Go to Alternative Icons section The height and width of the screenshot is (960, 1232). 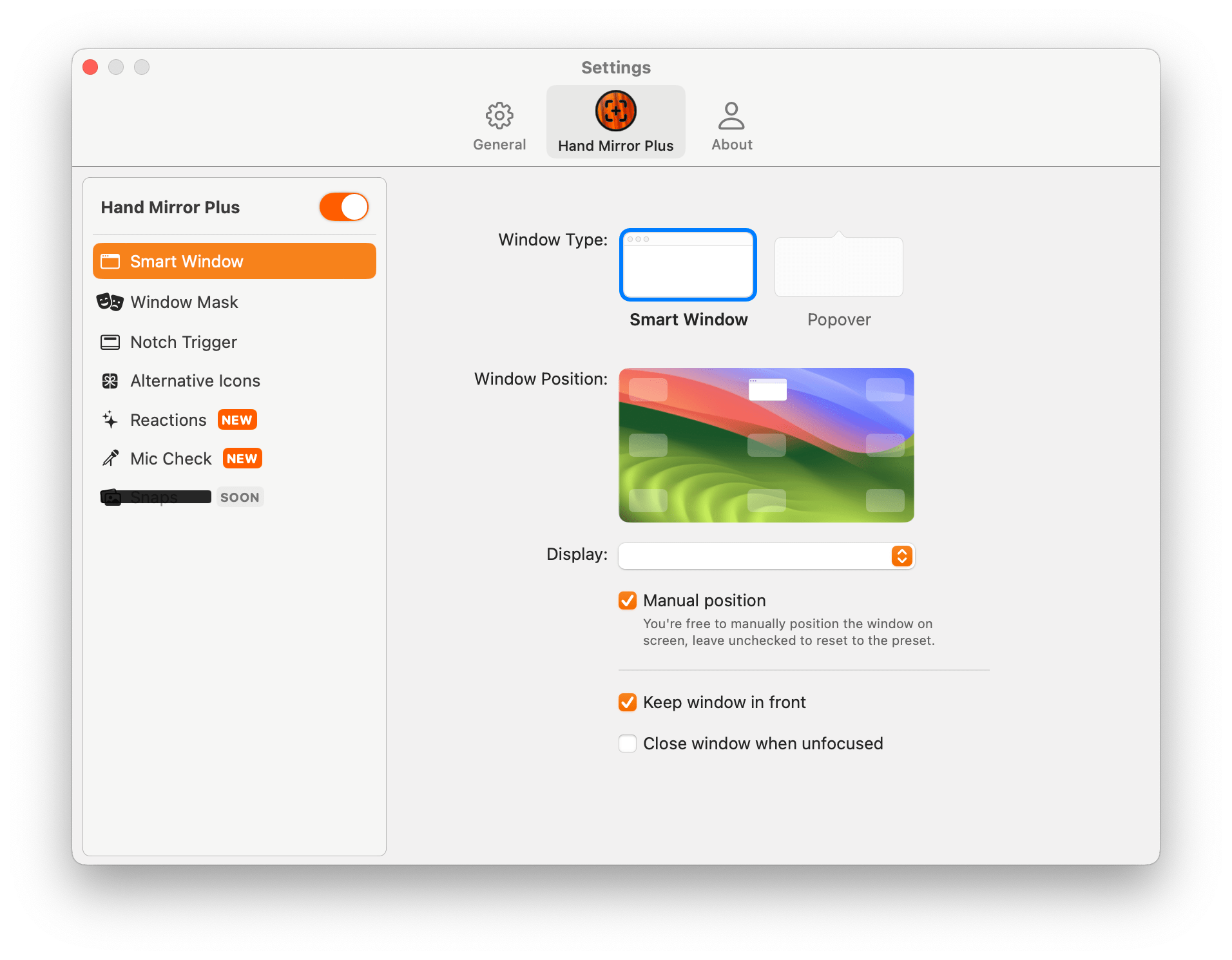click(235, 381)
